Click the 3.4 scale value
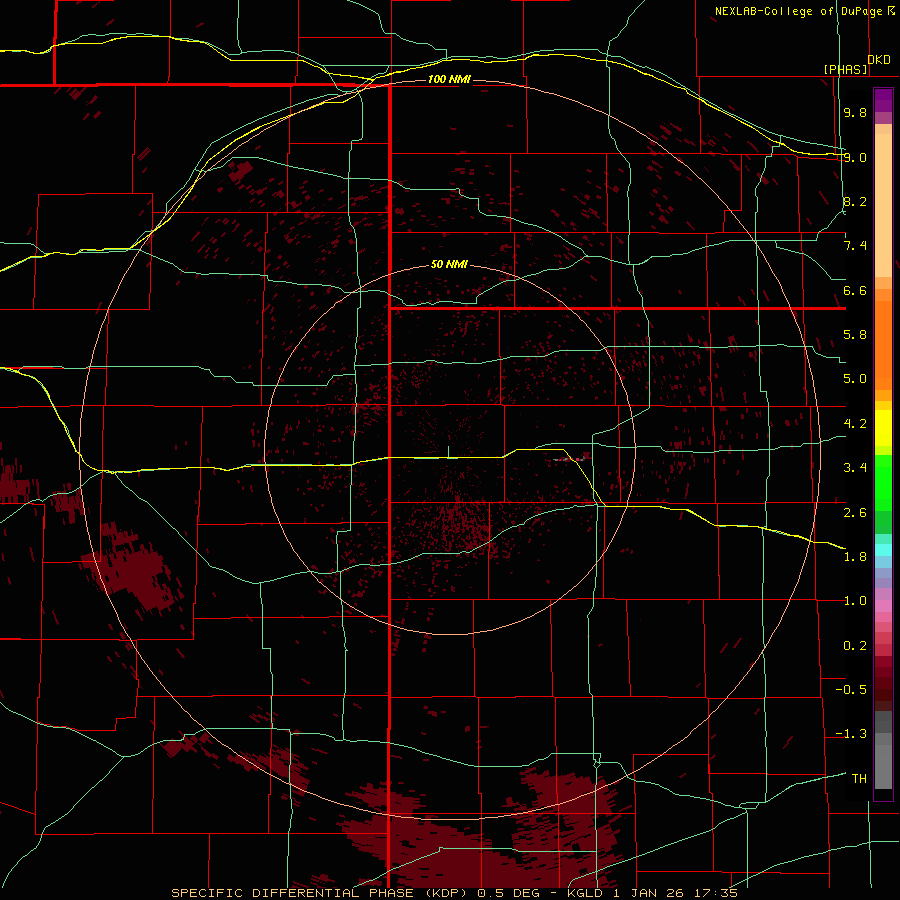This screenshot has width=900, height=900. (x=855, y=468)
